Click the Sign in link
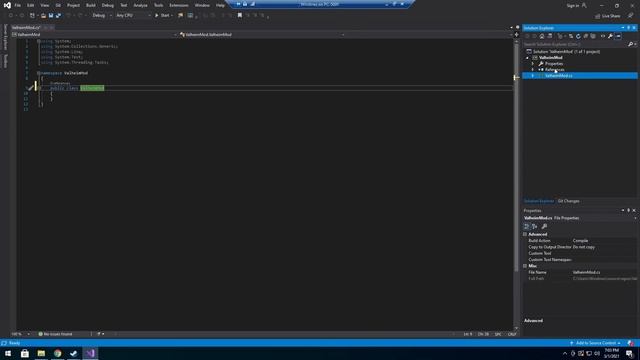This screenshot has height=360, width=640. pos(576,5)
